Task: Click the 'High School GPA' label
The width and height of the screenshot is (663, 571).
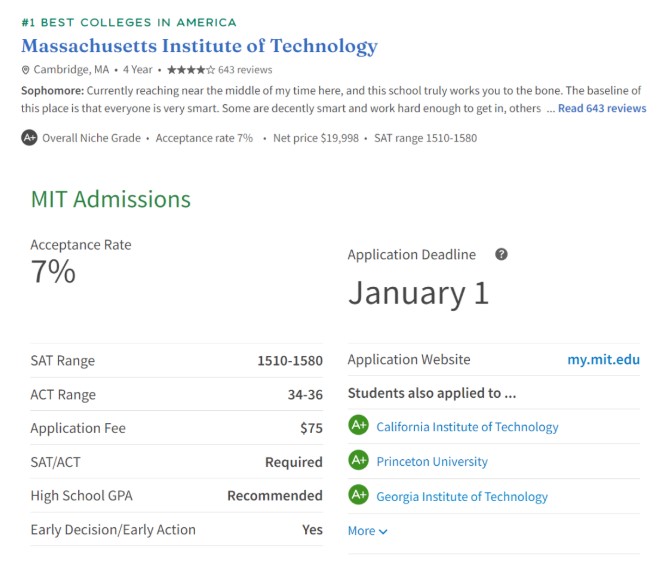Action: pyautogui.click(x=82, y=496)
